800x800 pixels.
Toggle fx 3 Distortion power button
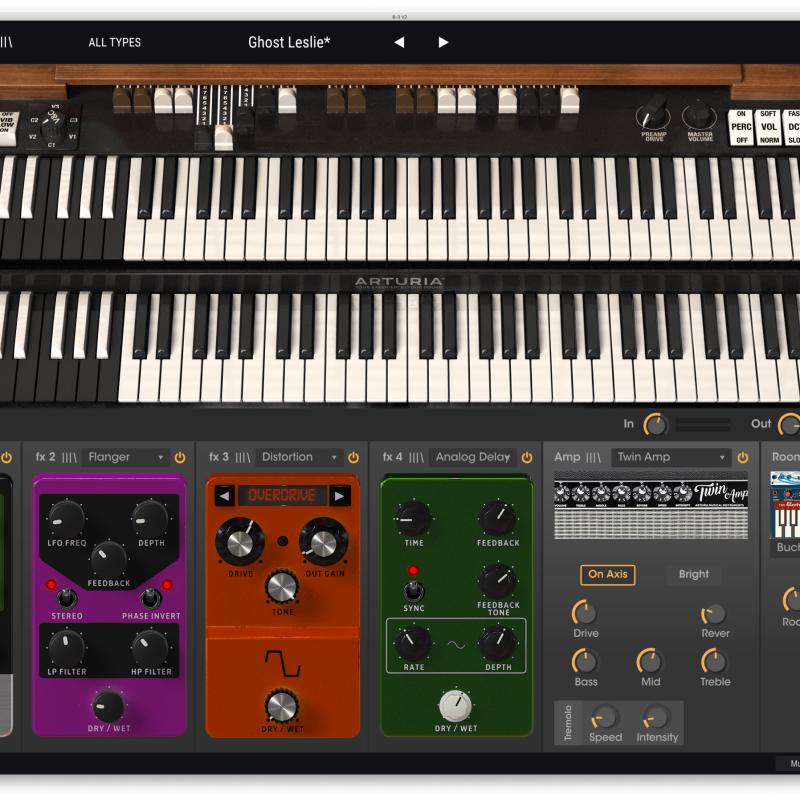pyautogui.click(x=354, y=457)
